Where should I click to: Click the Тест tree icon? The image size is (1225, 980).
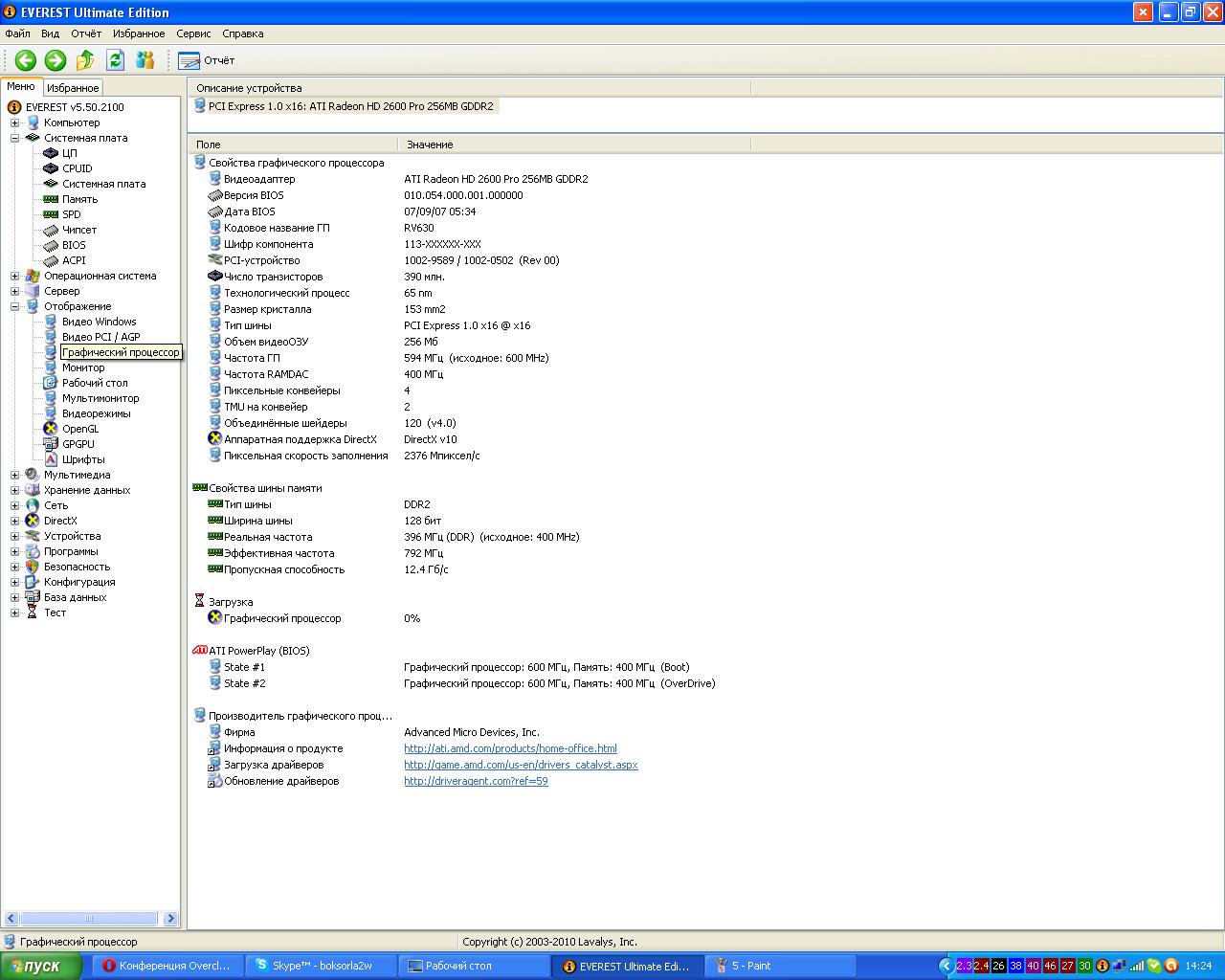[x=33, y=612]
